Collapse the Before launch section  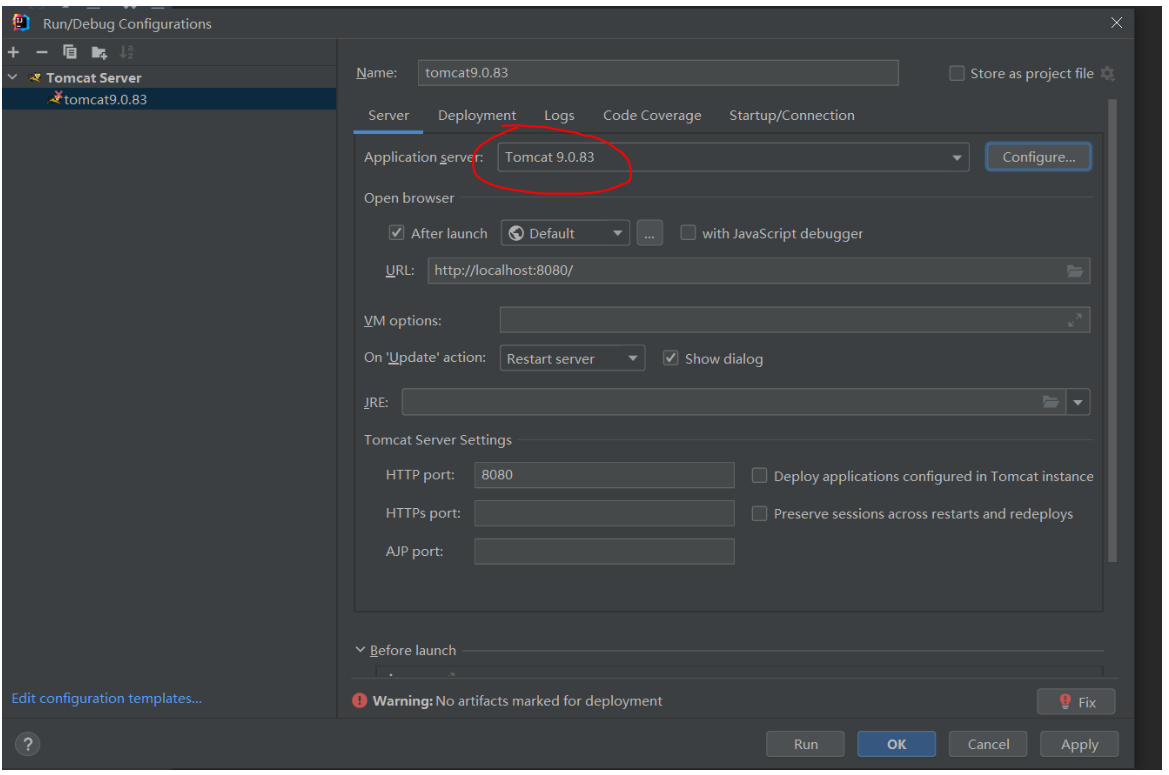[x=360, y=650]
